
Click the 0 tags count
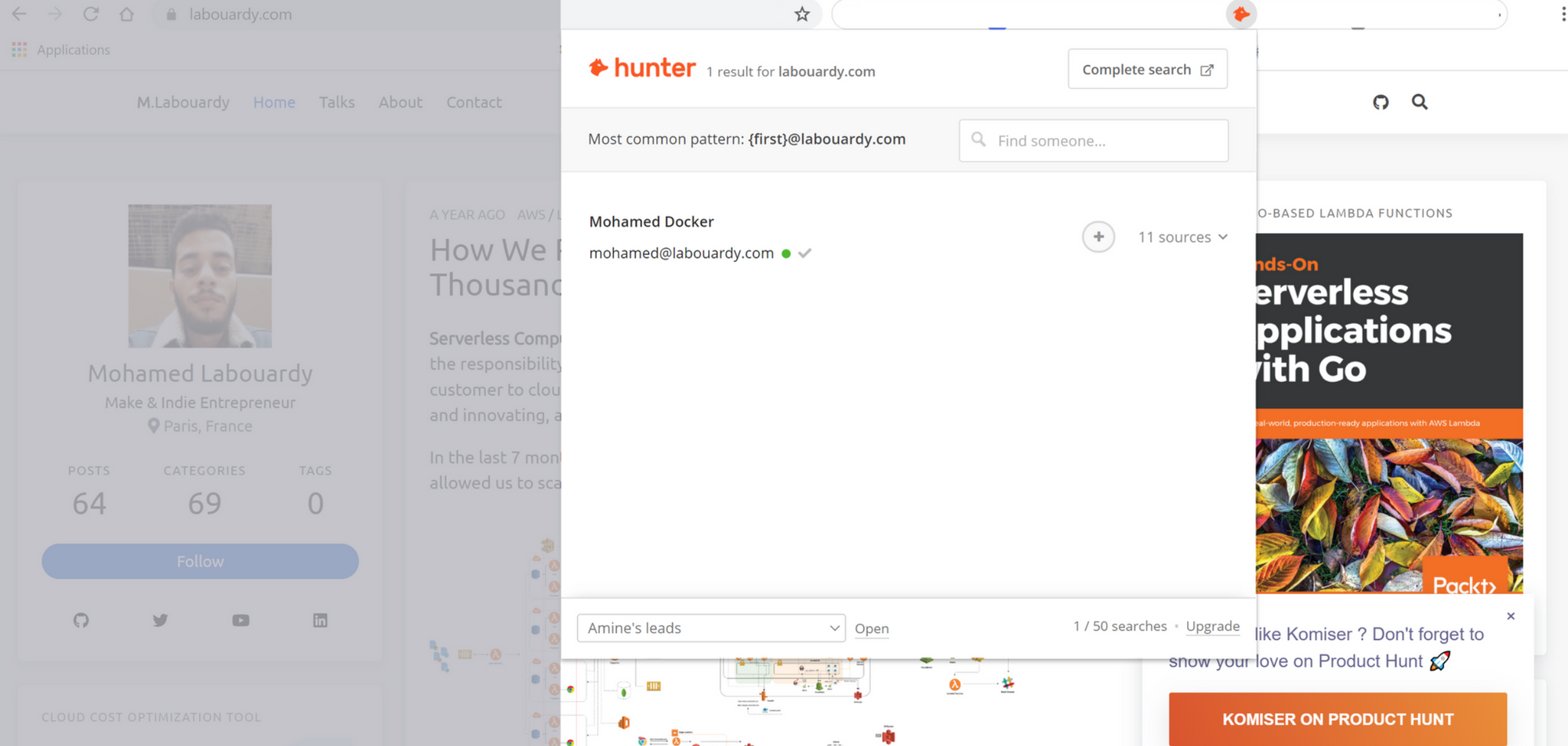tap(315, 504)
